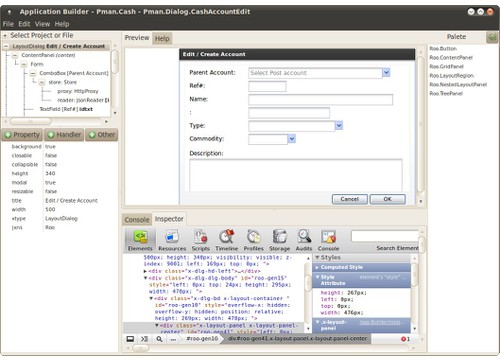The image size is (500, 360).
Task: Click Cancel in the account dialog
Action: [350, 199]
